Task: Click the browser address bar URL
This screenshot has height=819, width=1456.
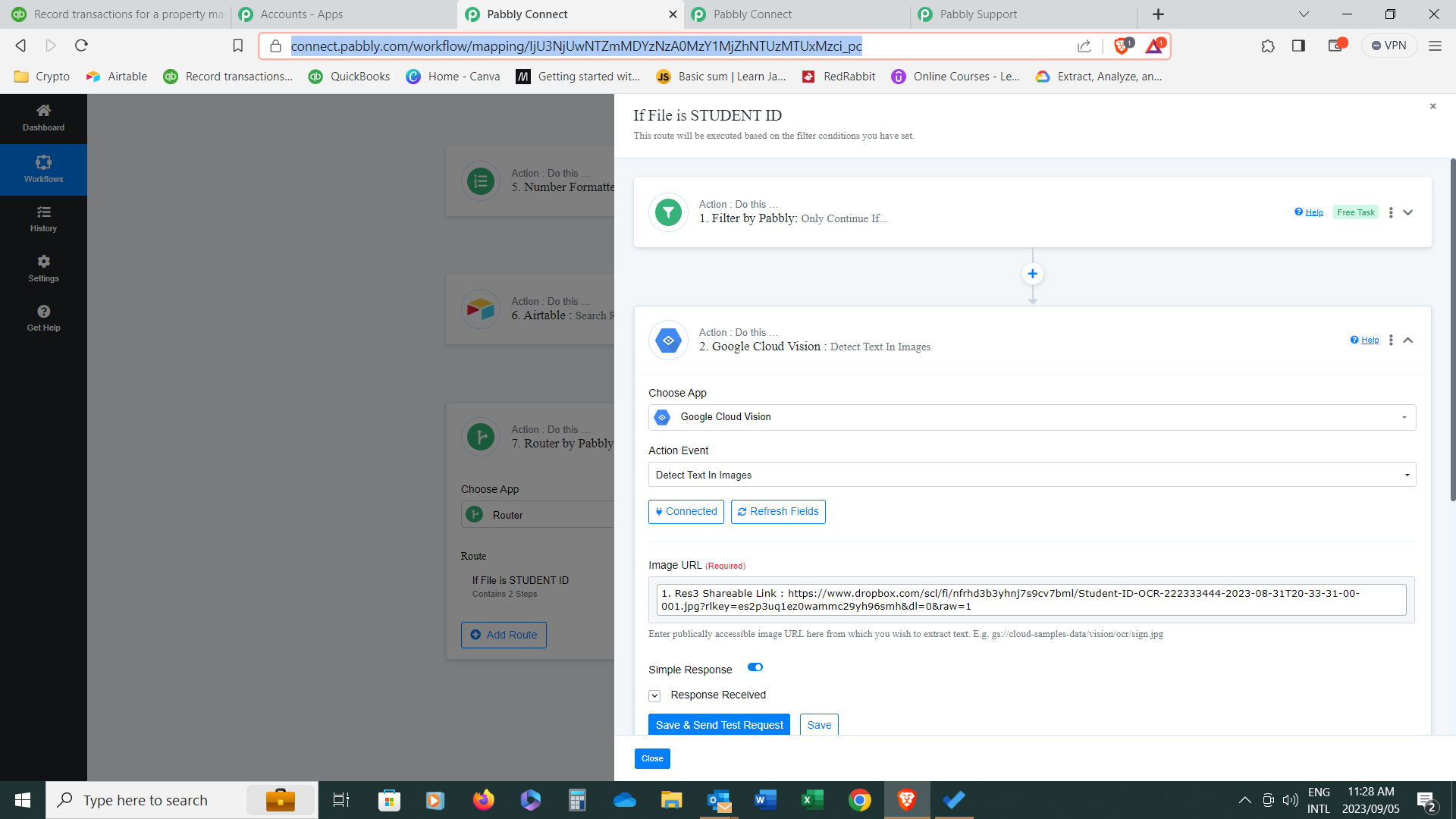Action: pyautogui.click(x=576, y=46)
